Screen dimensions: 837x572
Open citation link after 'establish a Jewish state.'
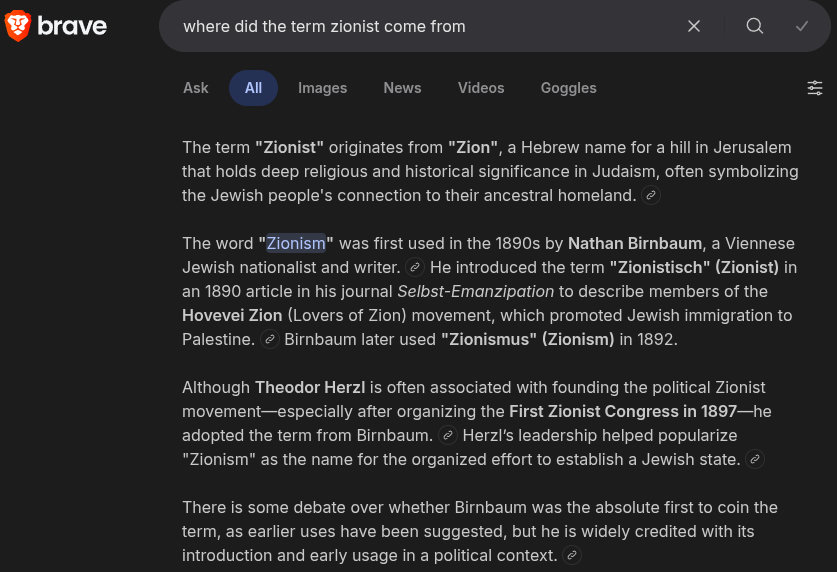[755, 459]
